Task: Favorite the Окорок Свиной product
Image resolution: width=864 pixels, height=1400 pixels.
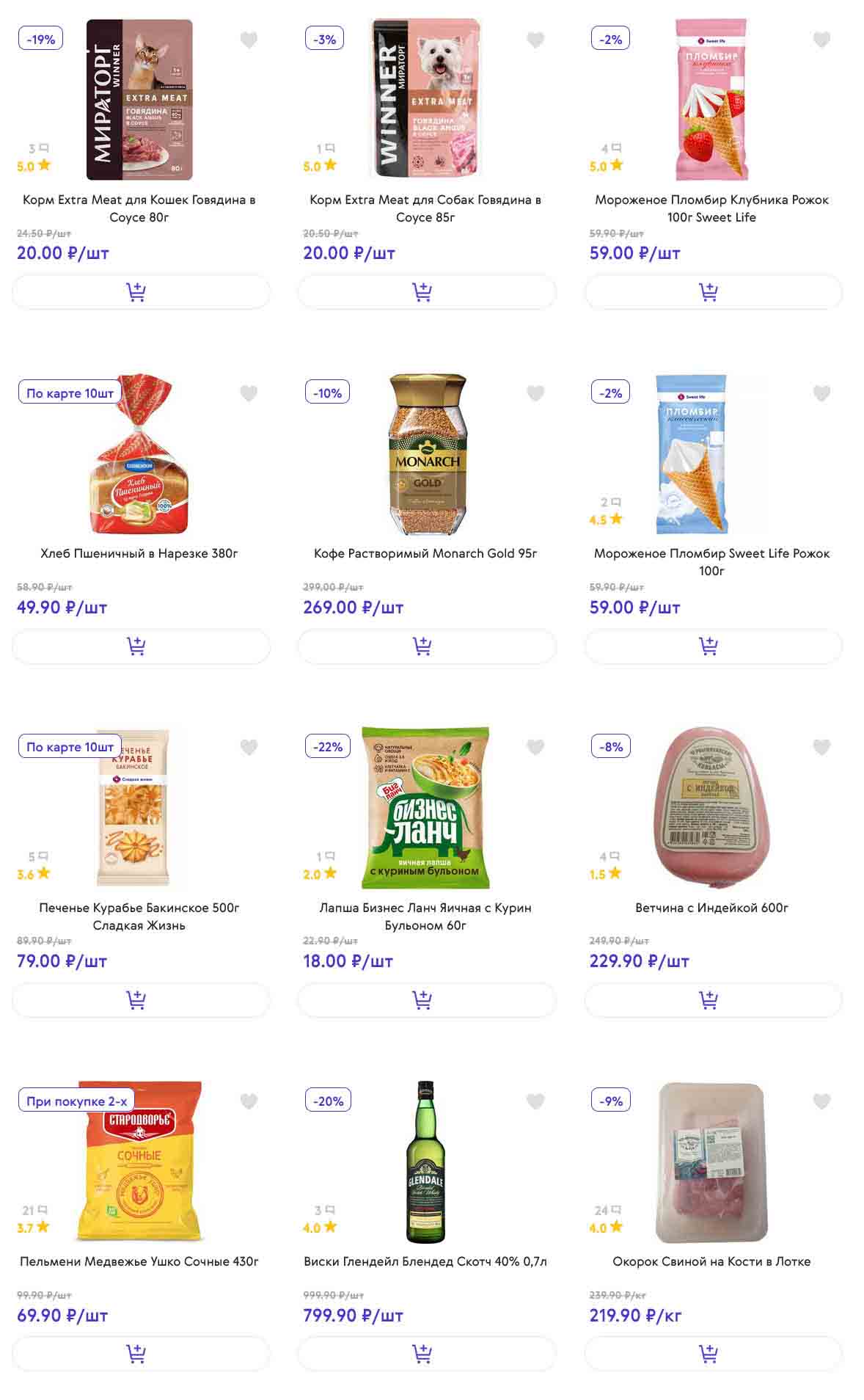Action: tap(821, 1101)
